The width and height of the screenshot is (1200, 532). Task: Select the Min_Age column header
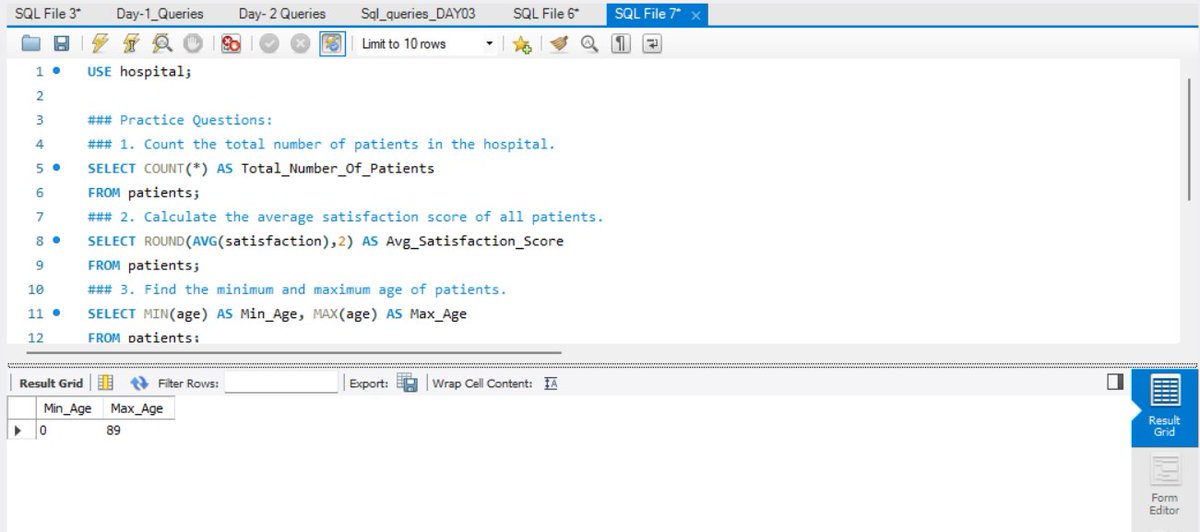68,409
